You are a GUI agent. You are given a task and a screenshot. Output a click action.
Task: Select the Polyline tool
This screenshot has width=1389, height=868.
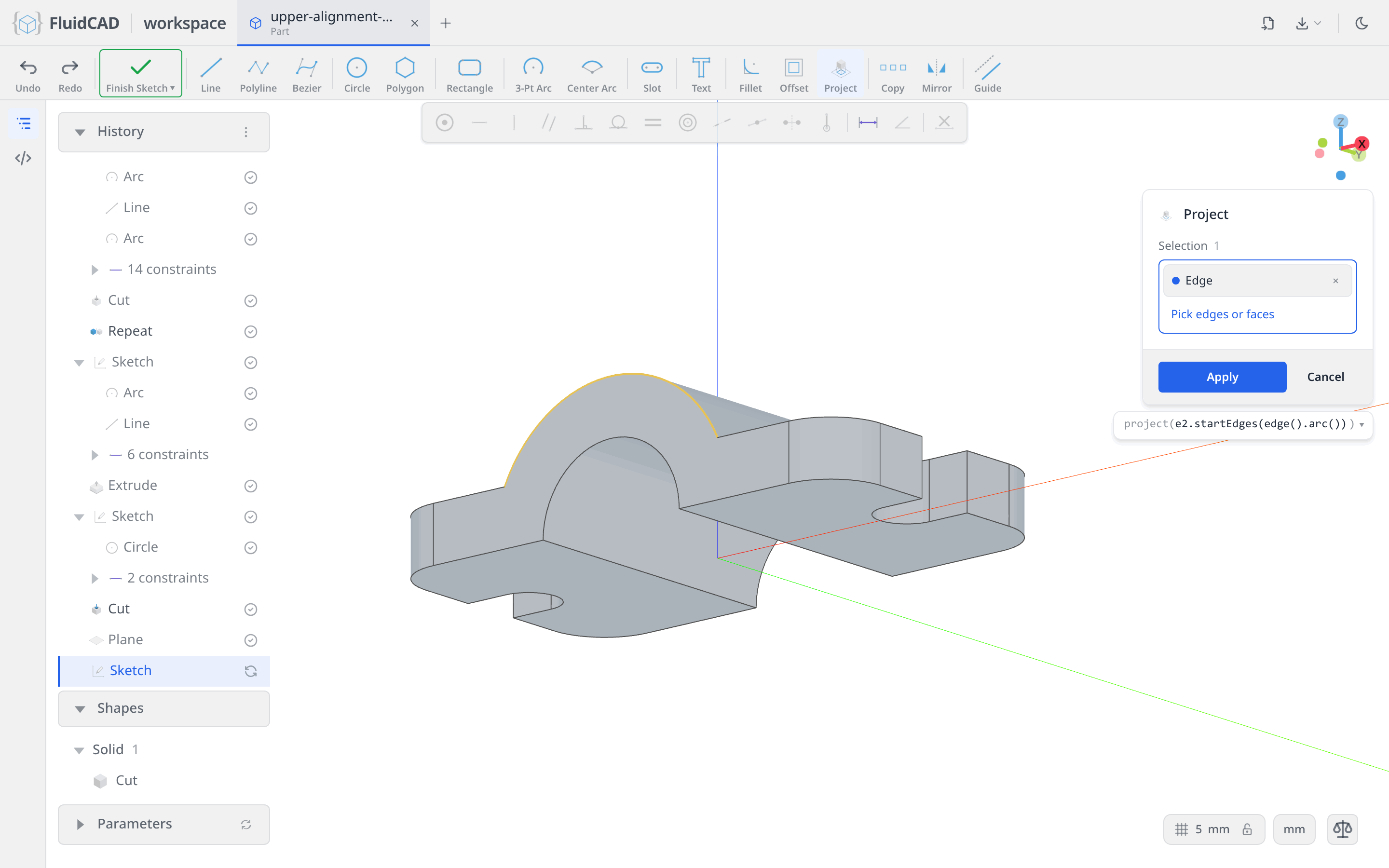click(x=259, y=75)
